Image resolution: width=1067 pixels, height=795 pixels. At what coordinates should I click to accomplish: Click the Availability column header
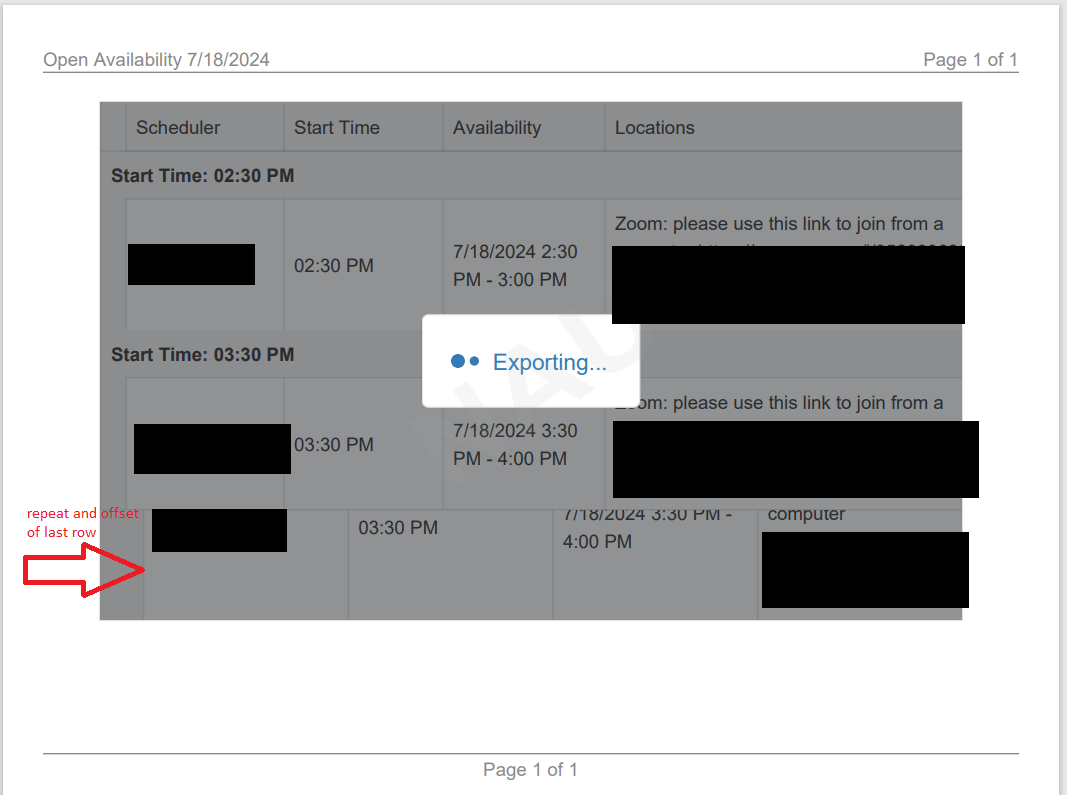[497, 128]
